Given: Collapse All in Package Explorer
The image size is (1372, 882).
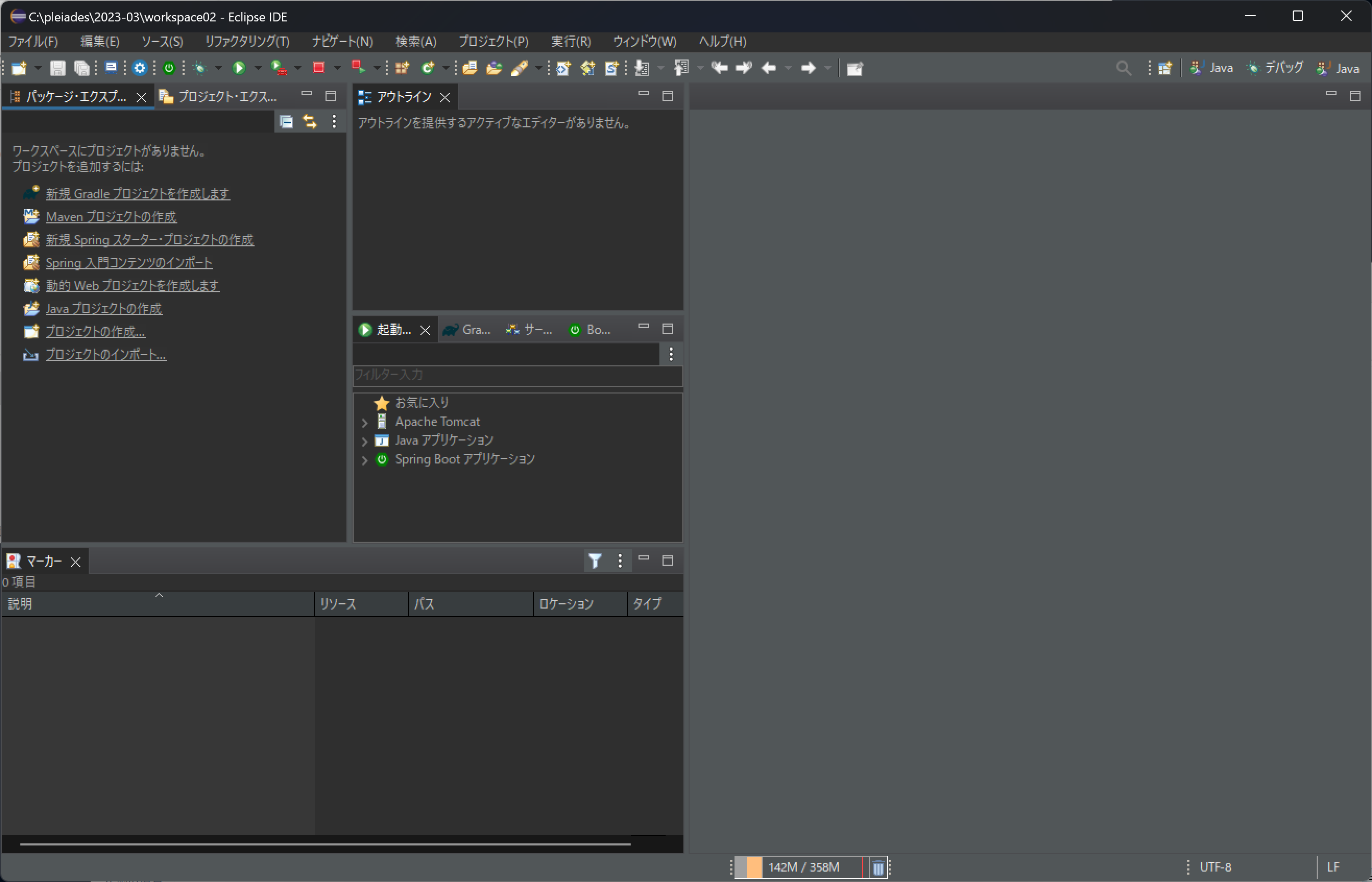Looking at the screenshot, I should (286, 122).
